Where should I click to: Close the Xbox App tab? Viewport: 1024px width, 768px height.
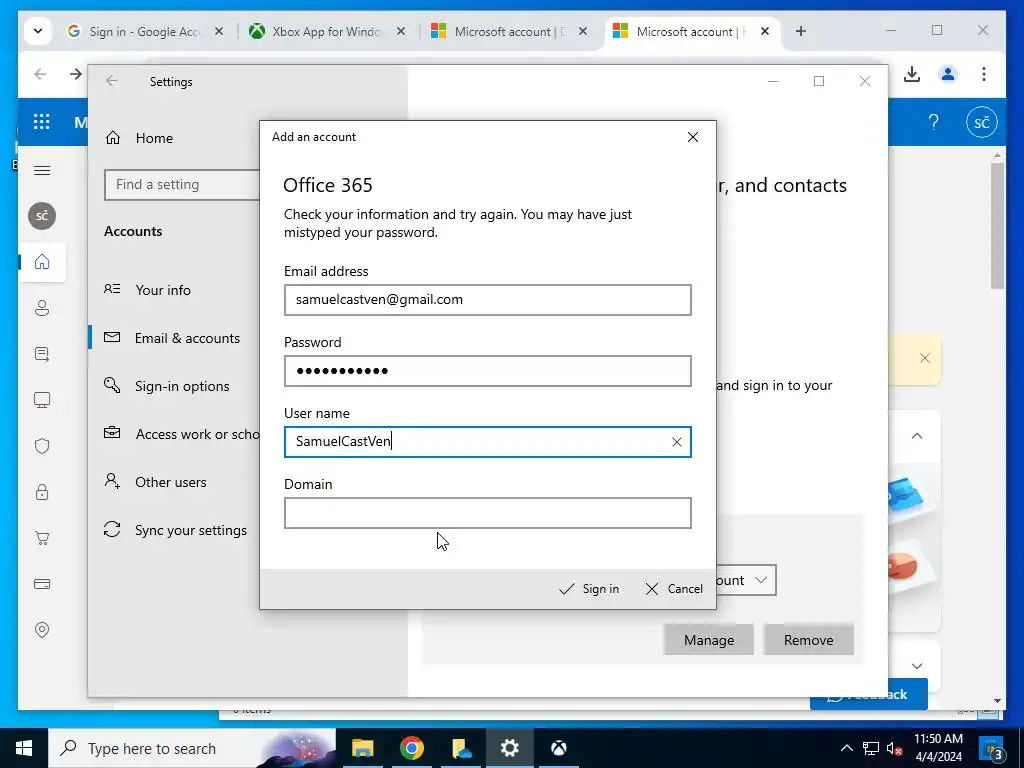pyautogui.click(x=401, y=31)
